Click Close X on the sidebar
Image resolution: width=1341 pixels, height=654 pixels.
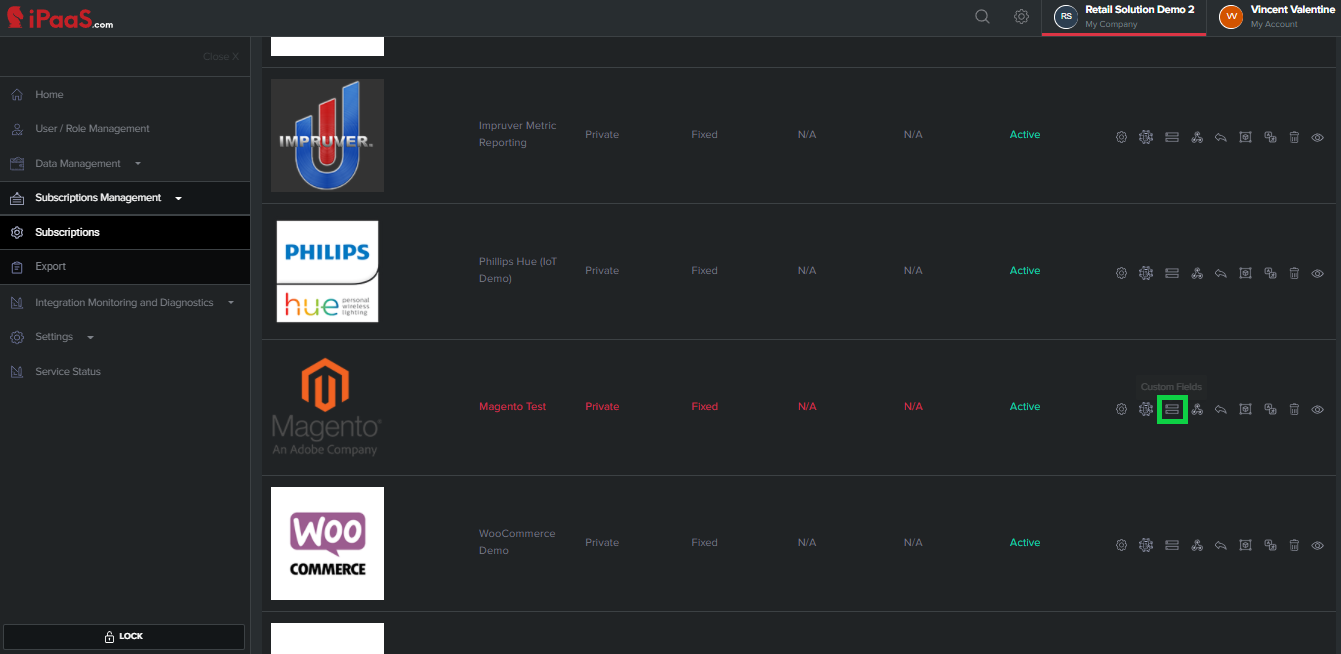pyautogui.click(x=221, y=57)
